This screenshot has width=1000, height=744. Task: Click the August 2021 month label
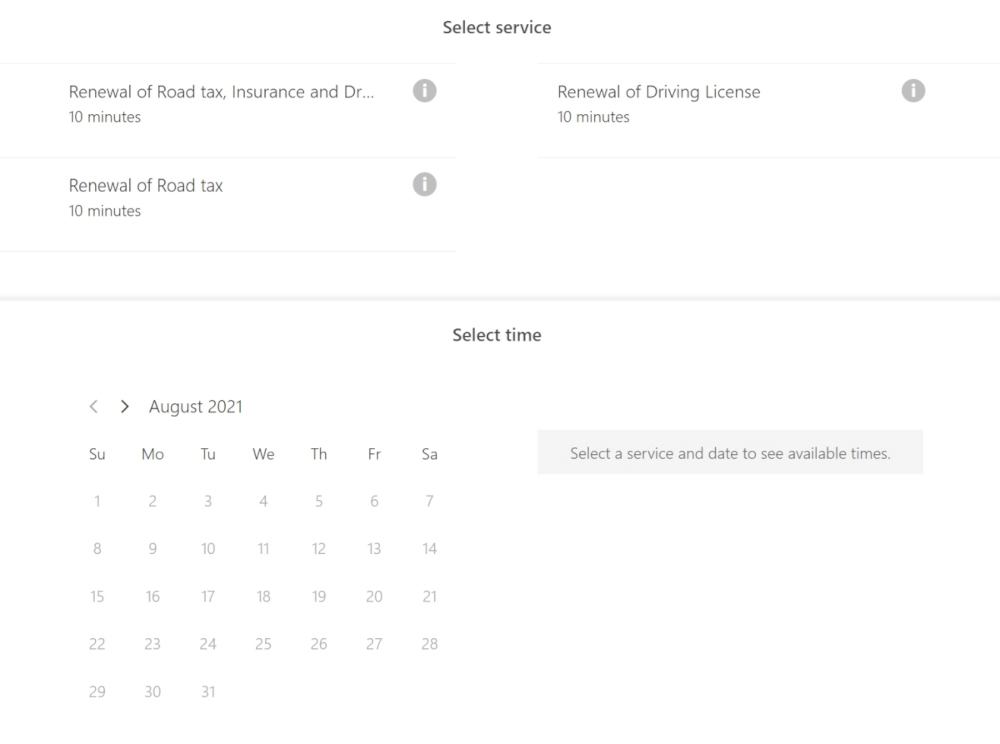pyautogui.click(x=196, y=407)
